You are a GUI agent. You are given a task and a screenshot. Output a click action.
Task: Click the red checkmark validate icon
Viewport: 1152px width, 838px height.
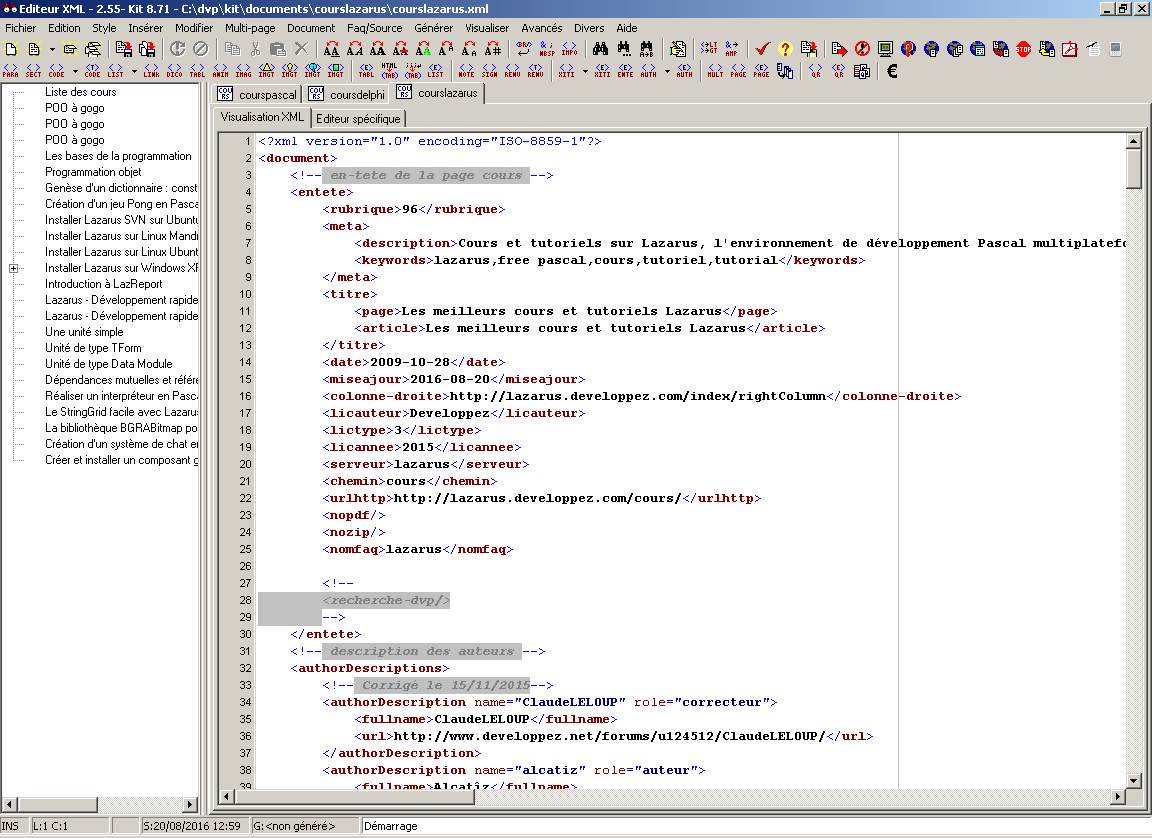[x=762, y=48]
